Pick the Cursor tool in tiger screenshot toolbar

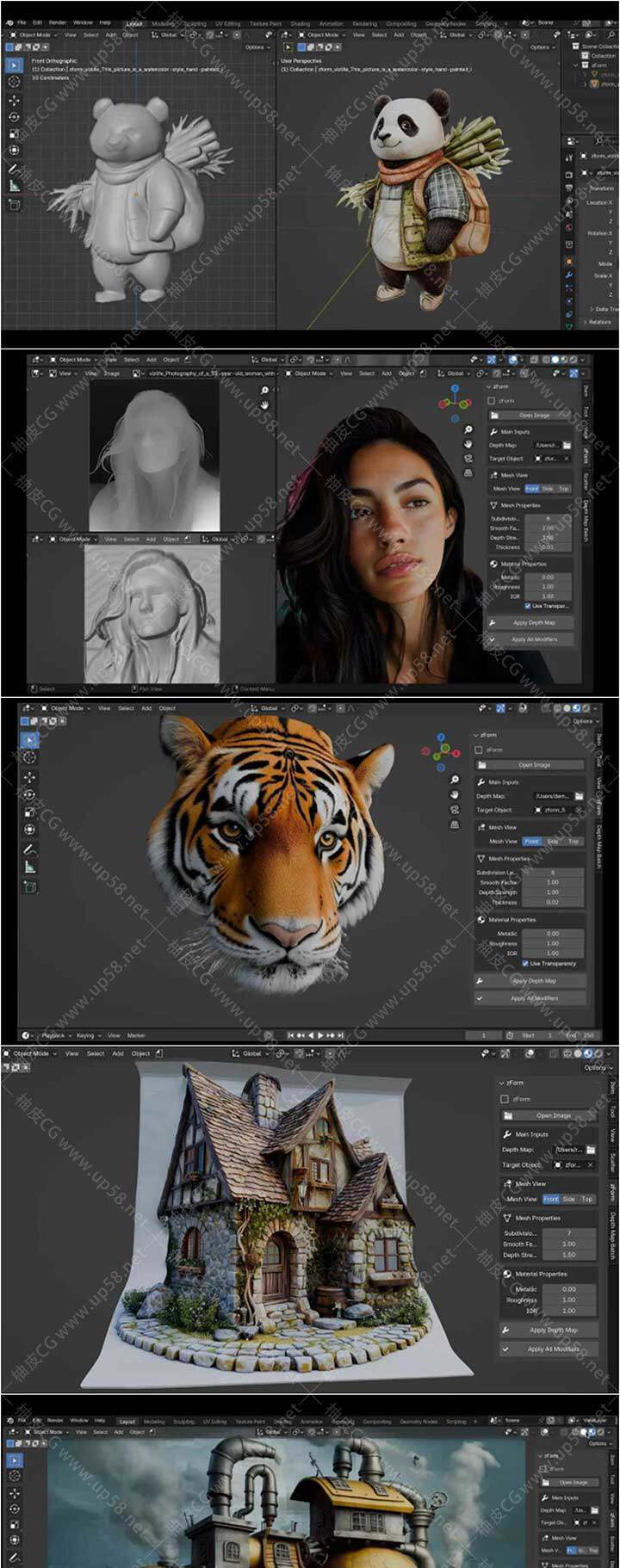[29, 757]
